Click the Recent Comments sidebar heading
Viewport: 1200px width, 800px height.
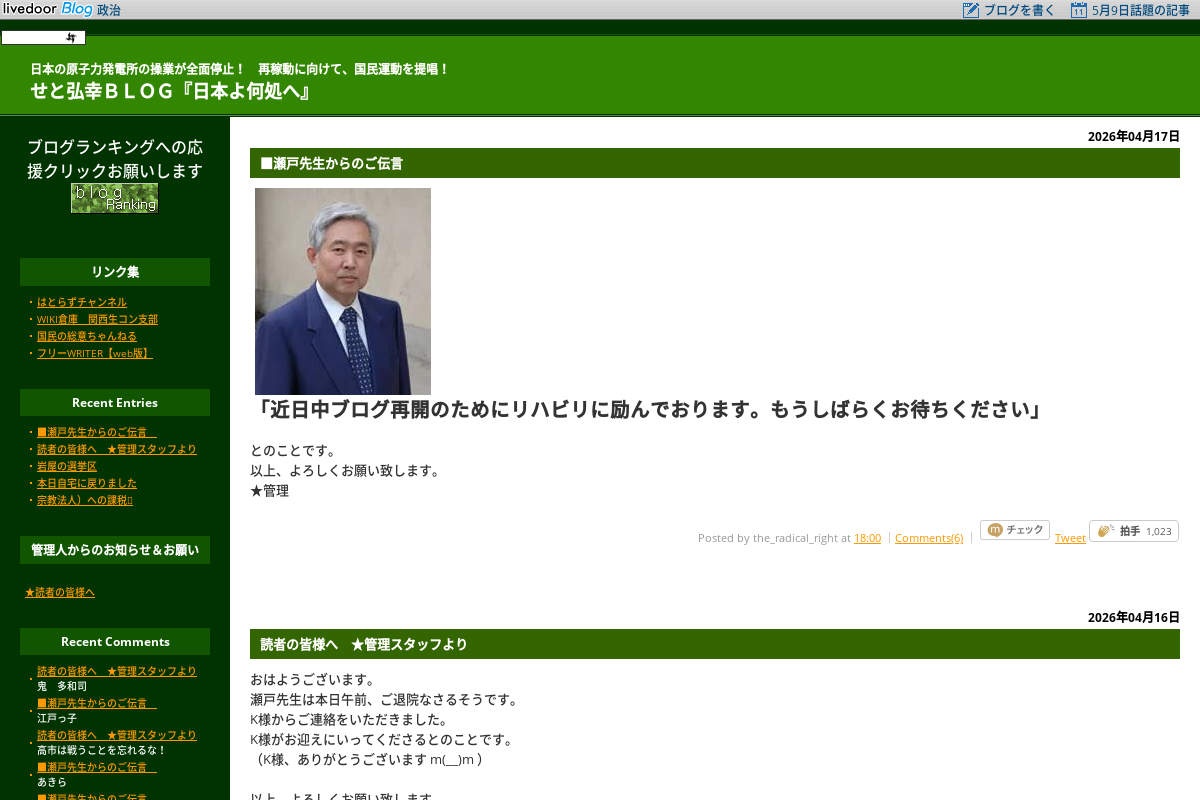click(x=115, y=642)
